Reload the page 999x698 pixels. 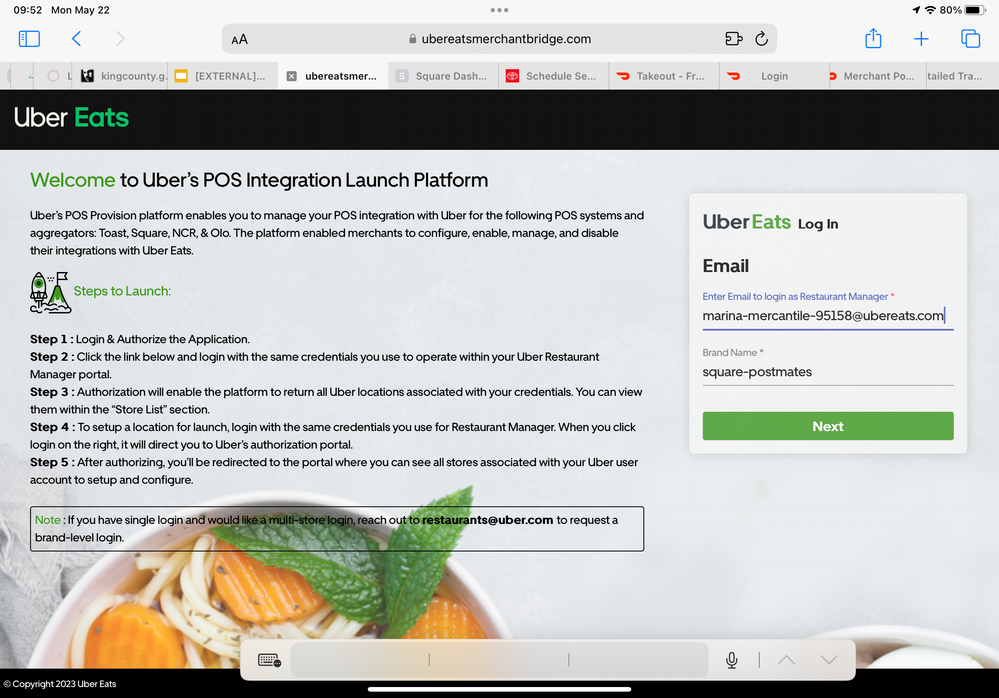click(761, 39)
